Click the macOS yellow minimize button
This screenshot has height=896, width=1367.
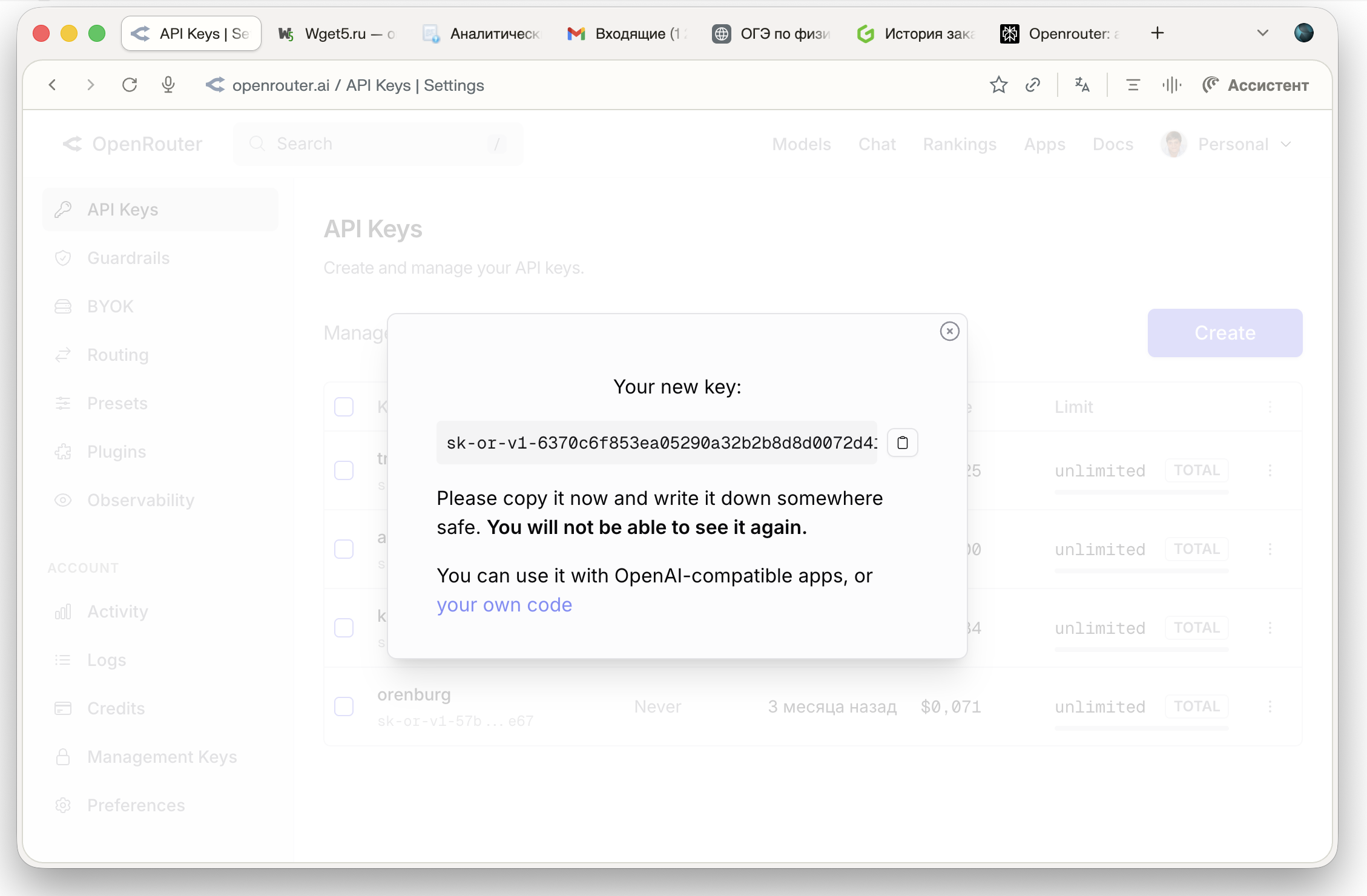pyautogui.click(x=69, y=33)
